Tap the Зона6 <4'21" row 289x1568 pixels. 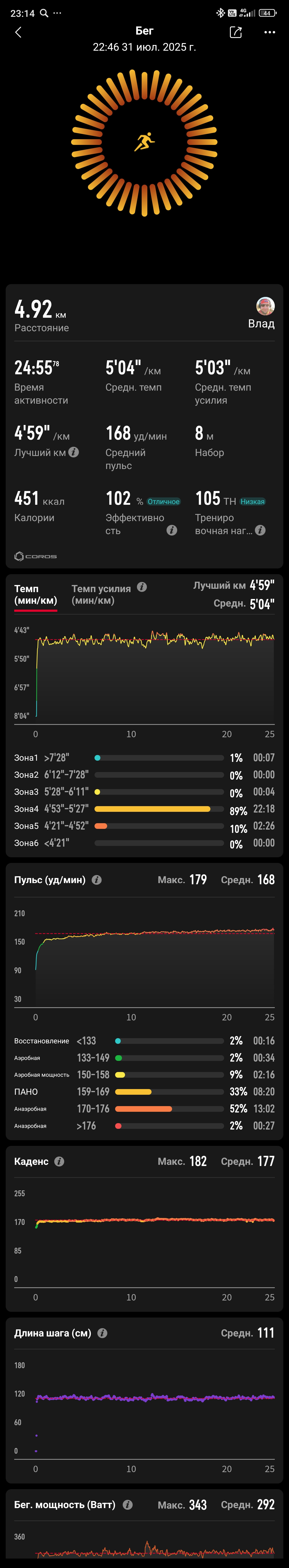coord(144,843)
